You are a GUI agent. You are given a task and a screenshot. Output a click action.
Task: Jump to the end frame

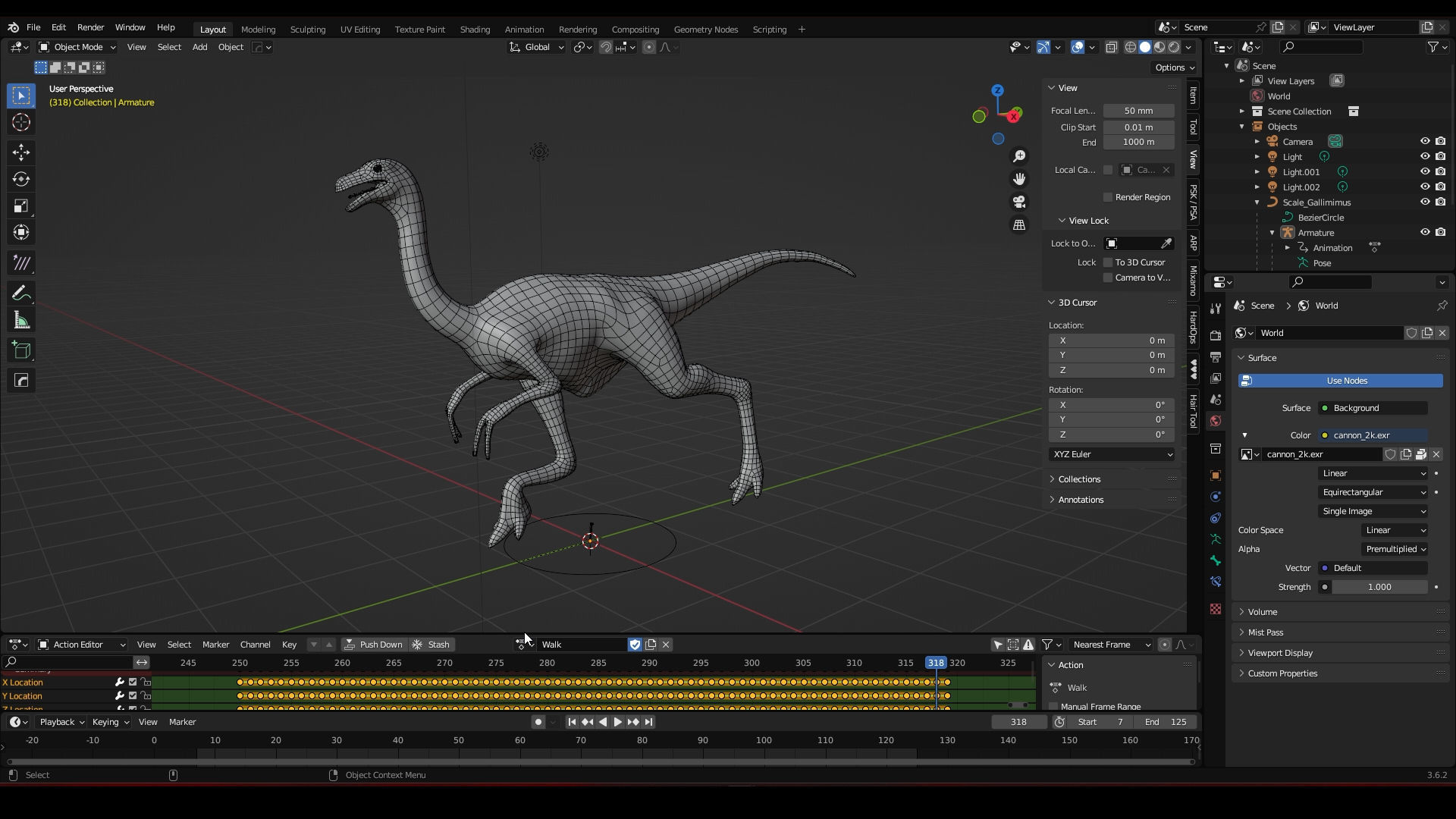(648, 722)
